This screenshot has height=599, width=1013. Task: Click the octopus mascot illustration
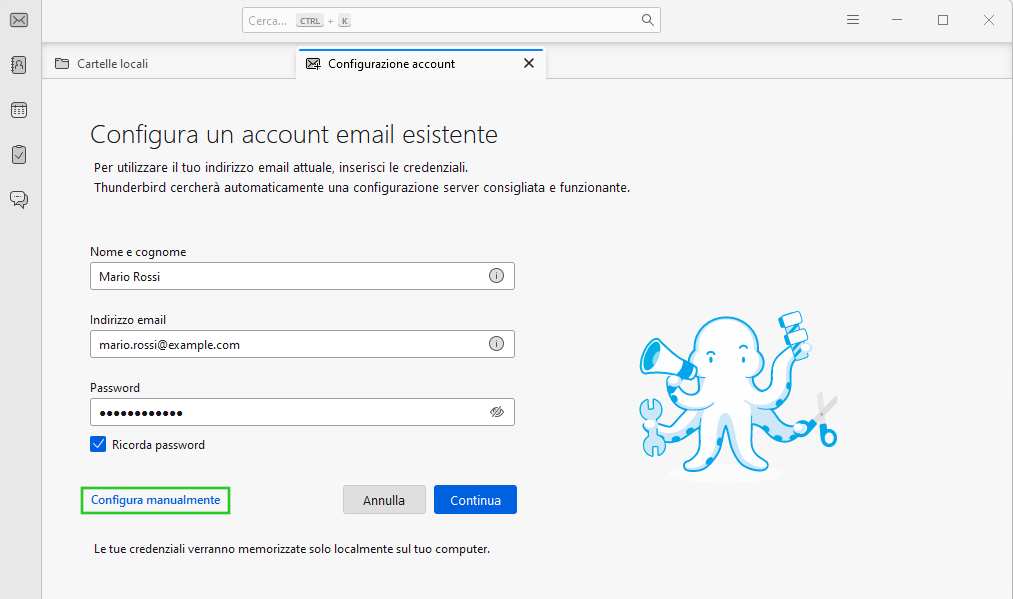tap(738, 395)
